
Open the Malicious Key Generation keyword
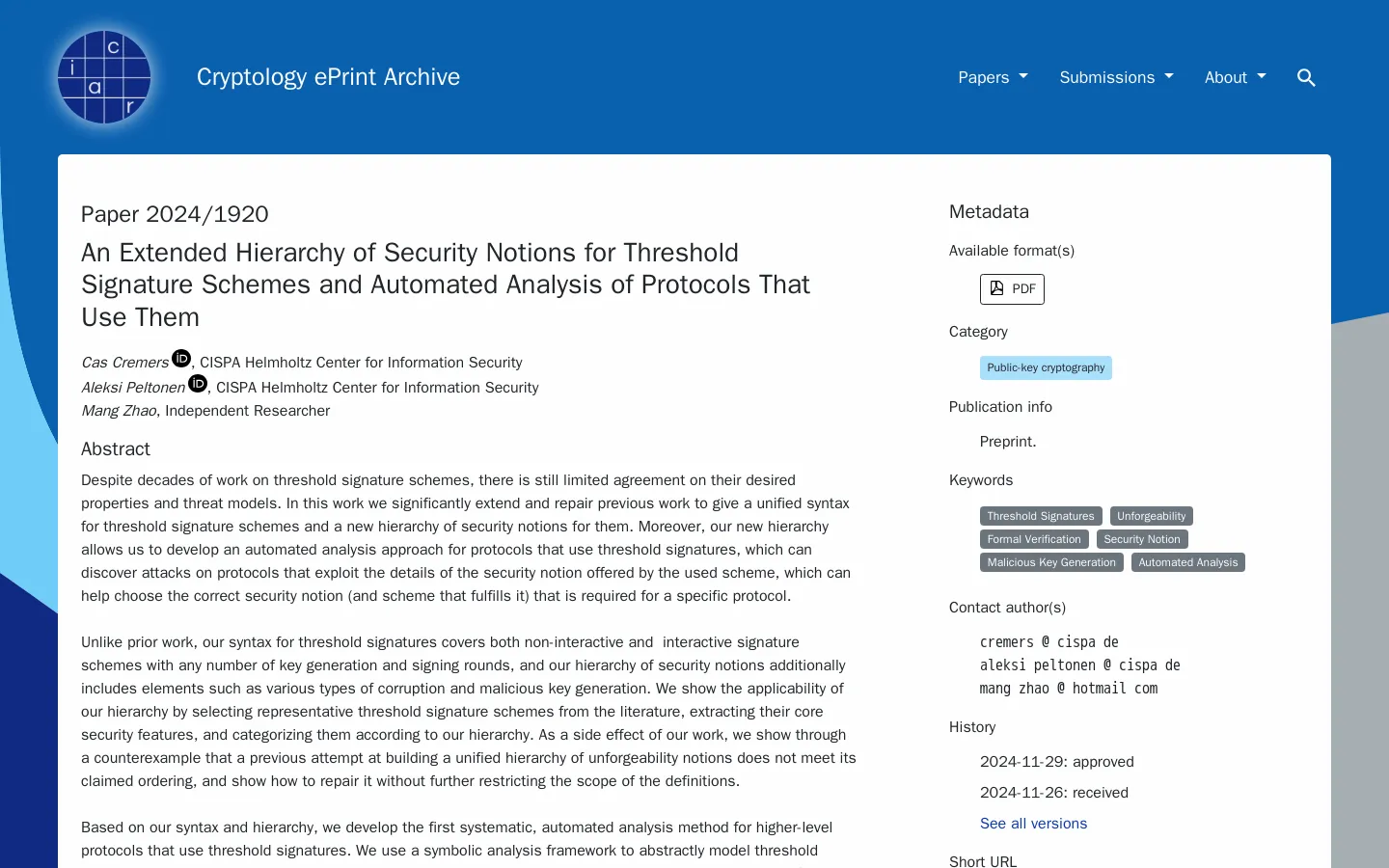point(1051,562)
